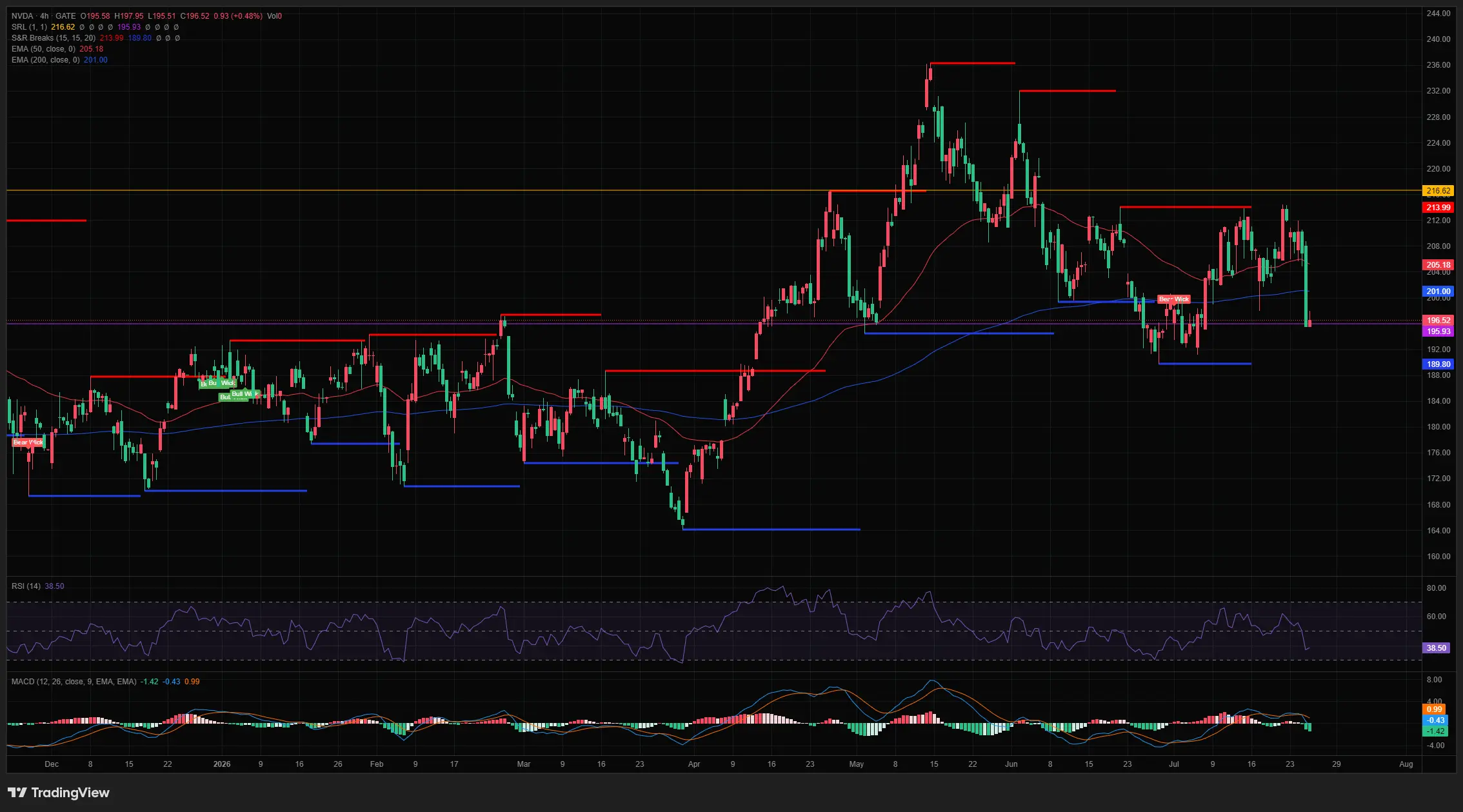
Task: Click the 38.50 value beside RSI (14)
Action: tap(54, 586)
